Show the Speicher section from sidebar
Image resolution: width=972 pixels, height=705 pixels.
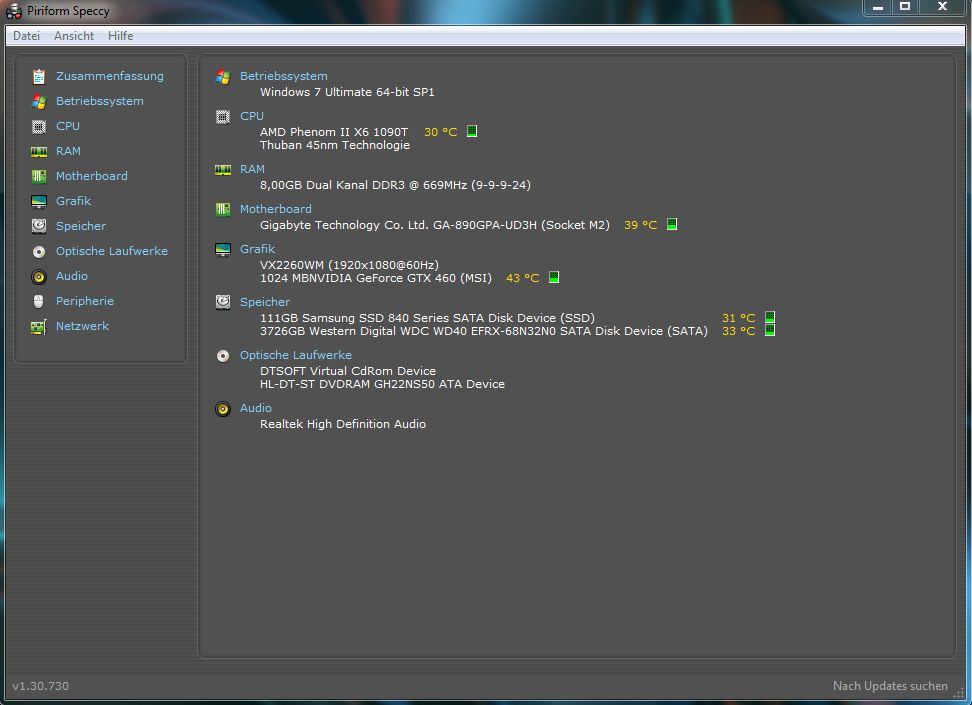81,226
